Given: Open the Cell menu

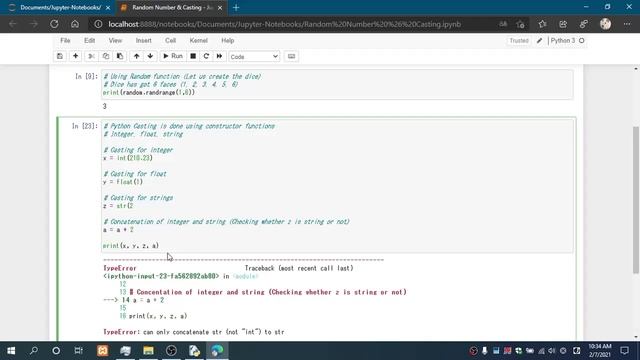Looking at the screenshot, I should [x=171, y=40].
